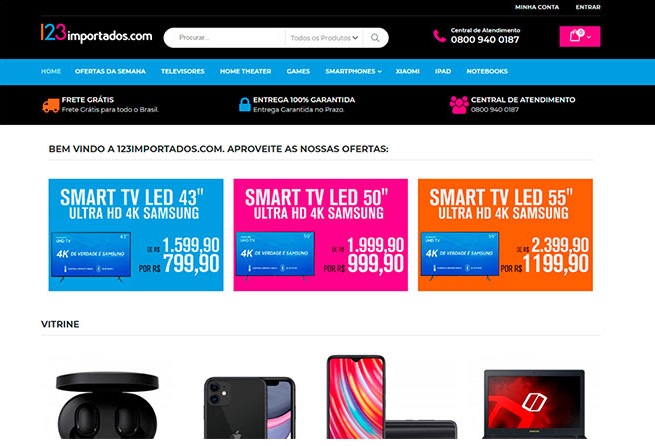Image resolution: width=655 pixels, height=446 pixels.
Task: Expand the Smartphones menu chevron
Action: click(x=379, y=71)
